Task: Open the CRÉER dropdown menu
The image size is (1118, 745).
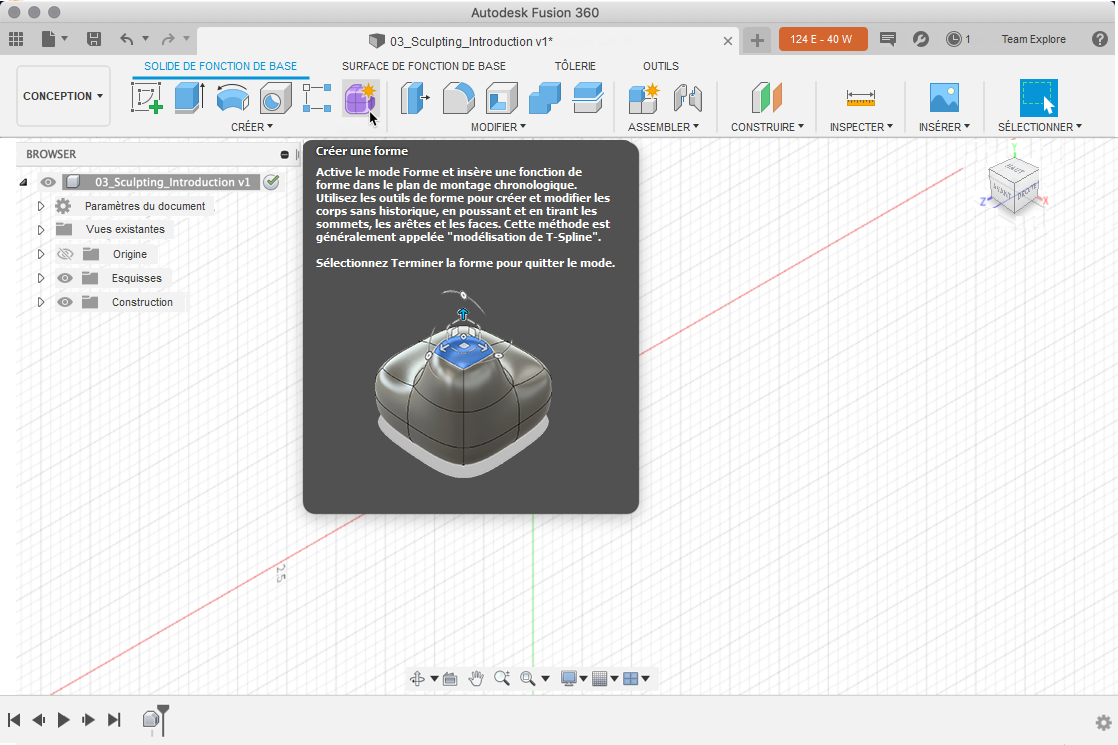Action: point(252,127)
